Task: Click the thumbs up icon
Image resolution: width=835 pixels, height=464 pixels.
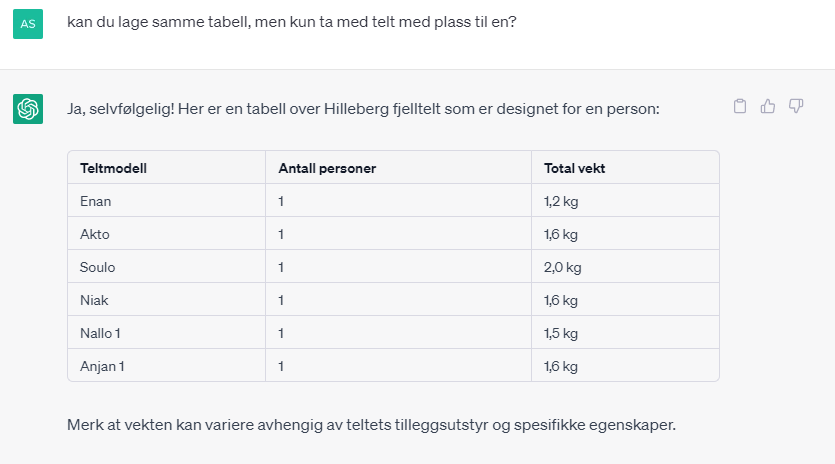Action: 768,106
